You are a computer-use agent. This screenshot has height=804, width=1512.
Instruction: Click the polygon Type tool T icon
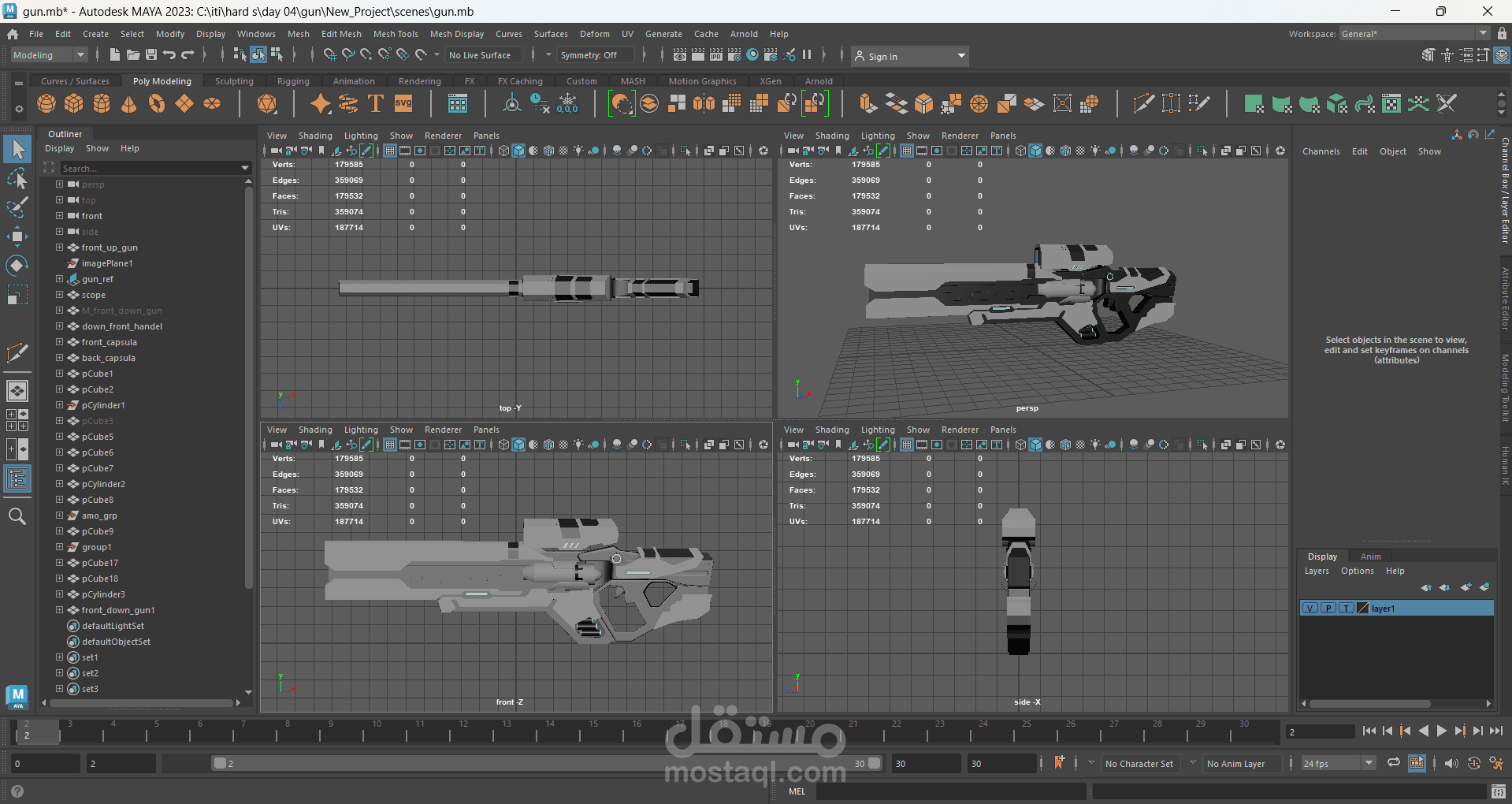(x=376, y=103)
